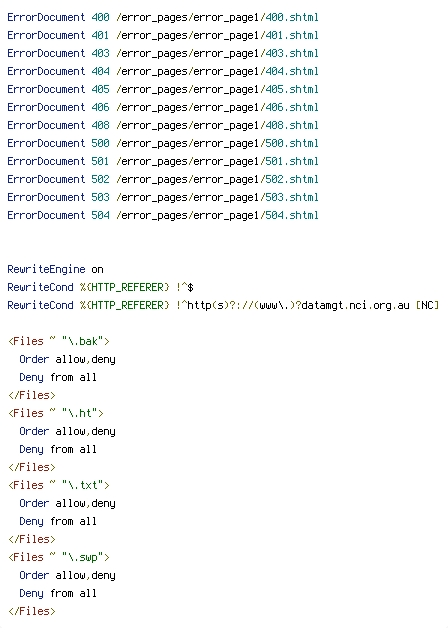
Task: Click the closing </Files> tag after .txt block
Action: (32, 539)
